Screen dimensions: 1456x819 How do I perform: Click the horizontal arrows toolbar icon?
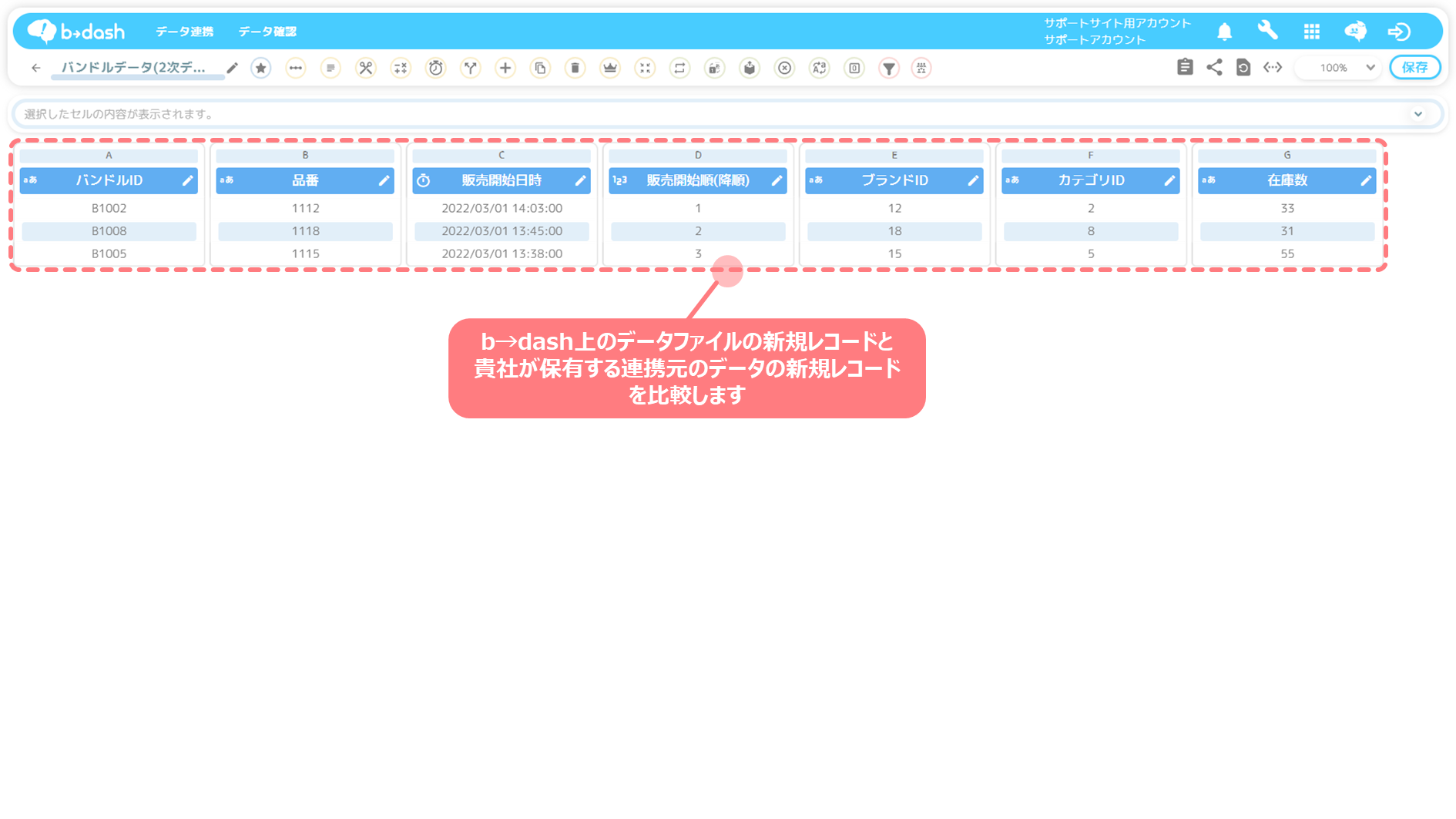click(296, 68)
